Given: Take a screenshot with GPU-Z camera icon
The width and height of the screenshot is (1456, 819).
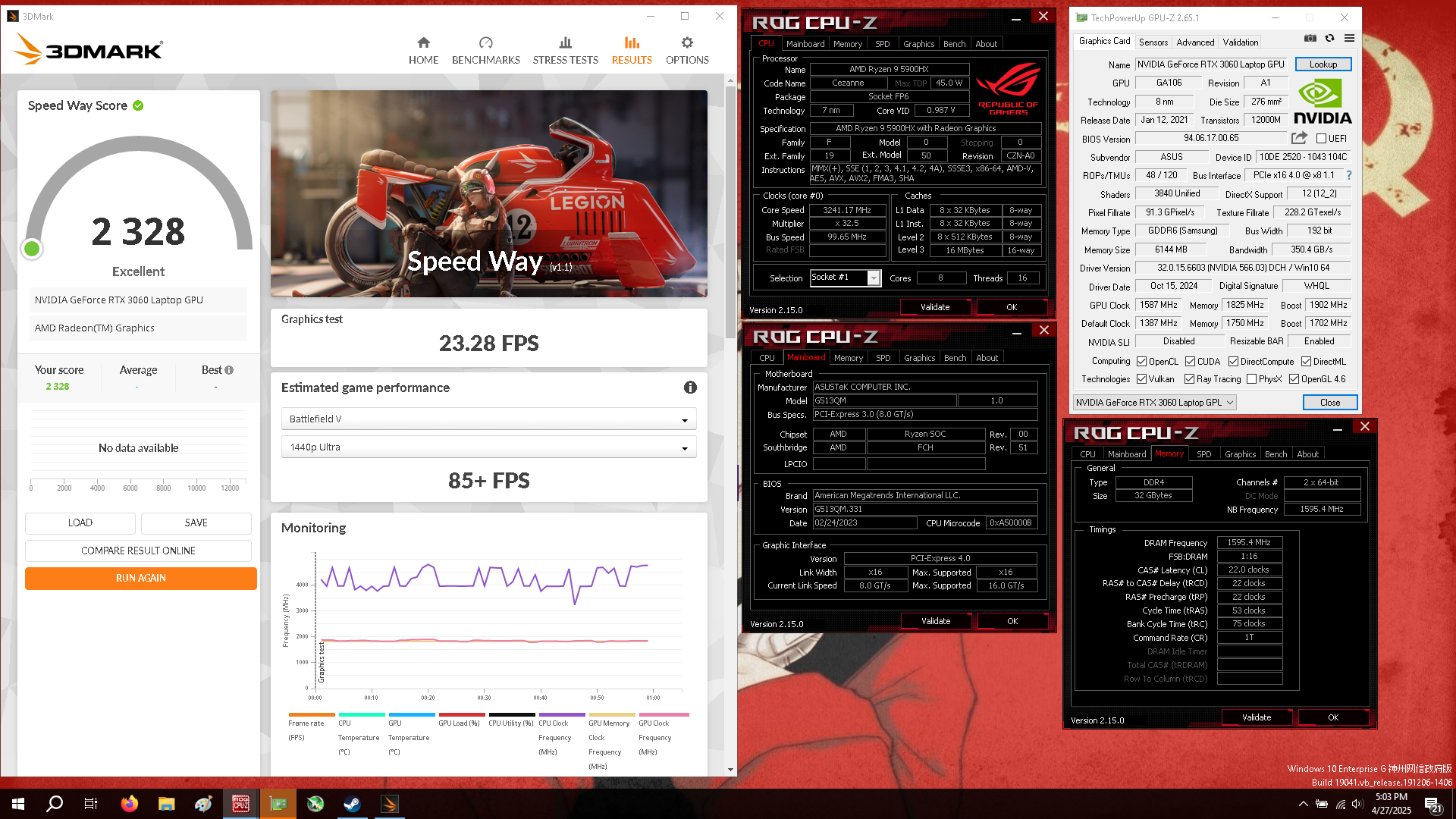Looking at the screenshot, I should tap(1310, 38).
